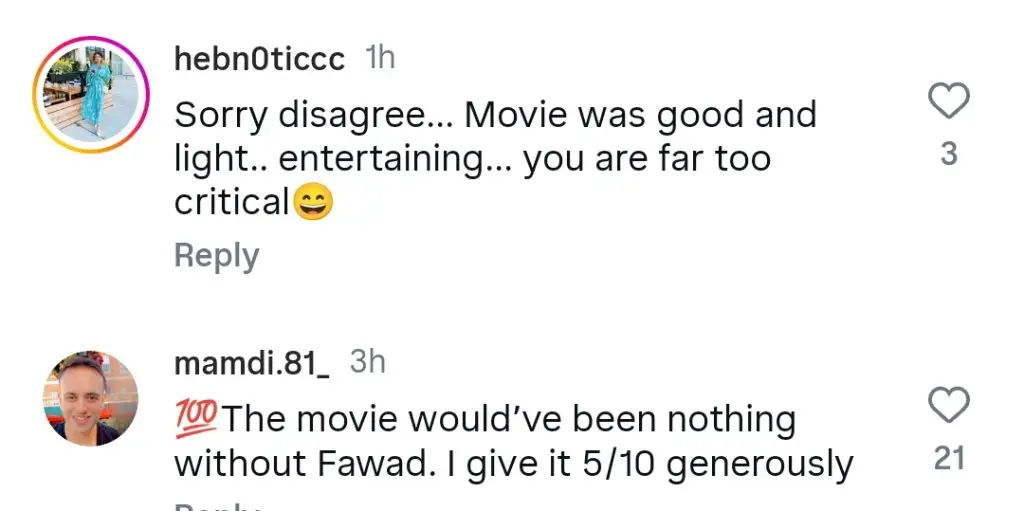This screenshot has height=511, width=1024.
Task: Open the hebn0ticcc username profile link
Action: [x=259, y=59]
